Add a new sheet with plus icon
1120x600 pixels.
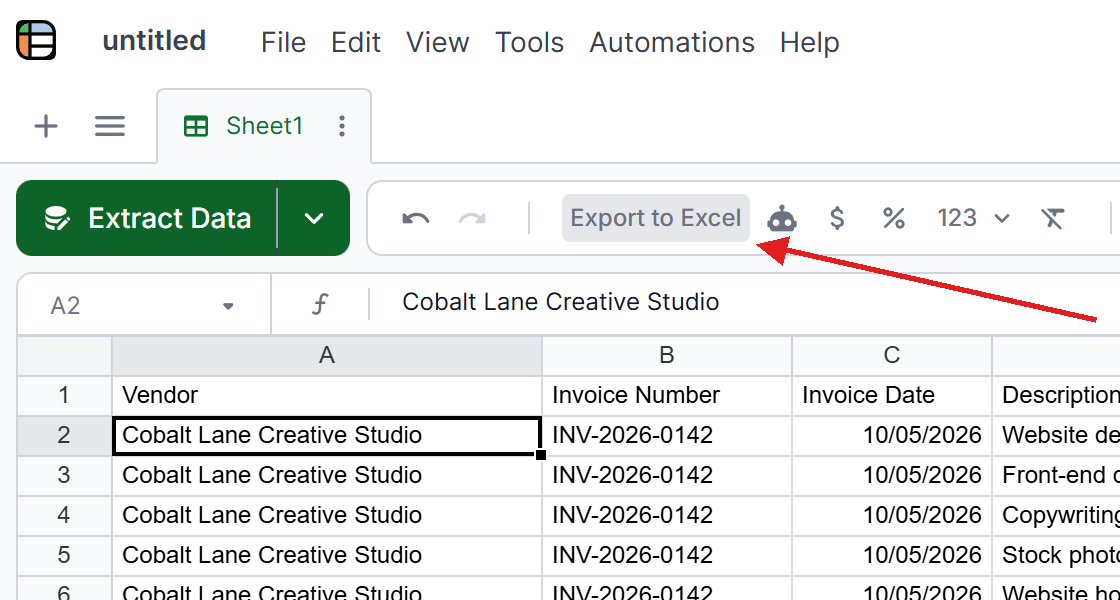pyautogui.click(x=46, y=126)
